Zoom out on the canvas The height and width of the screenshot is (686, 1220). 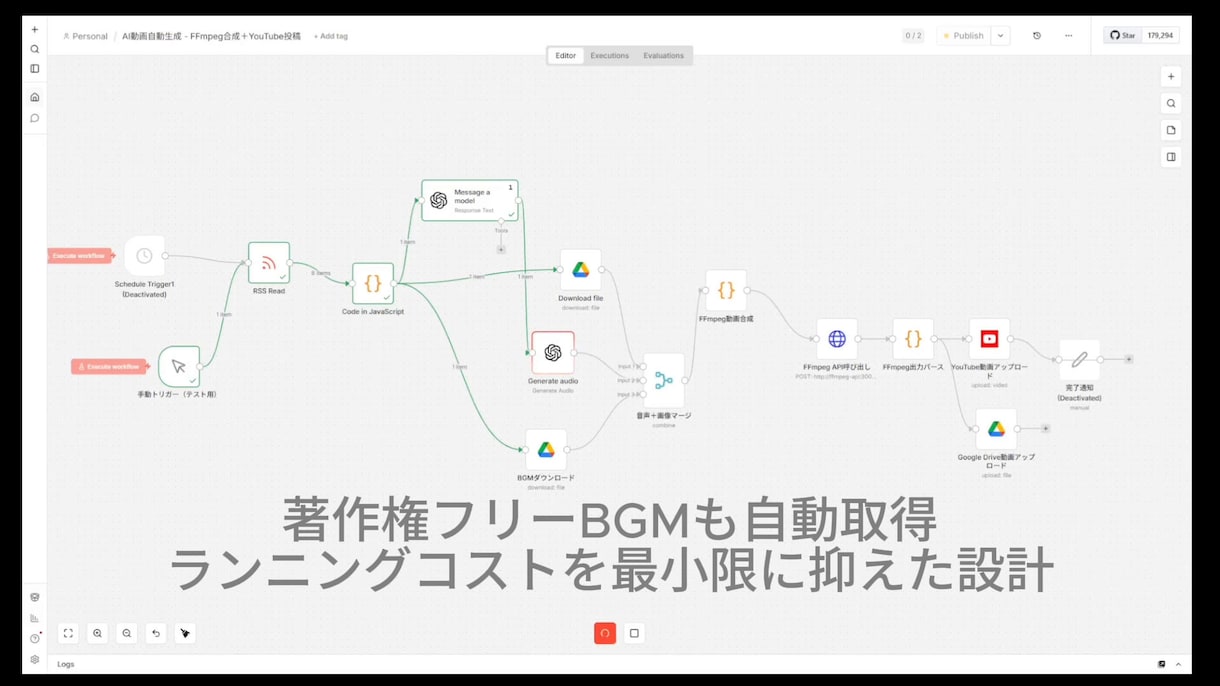pyautogui.click(x=126, y=633)
